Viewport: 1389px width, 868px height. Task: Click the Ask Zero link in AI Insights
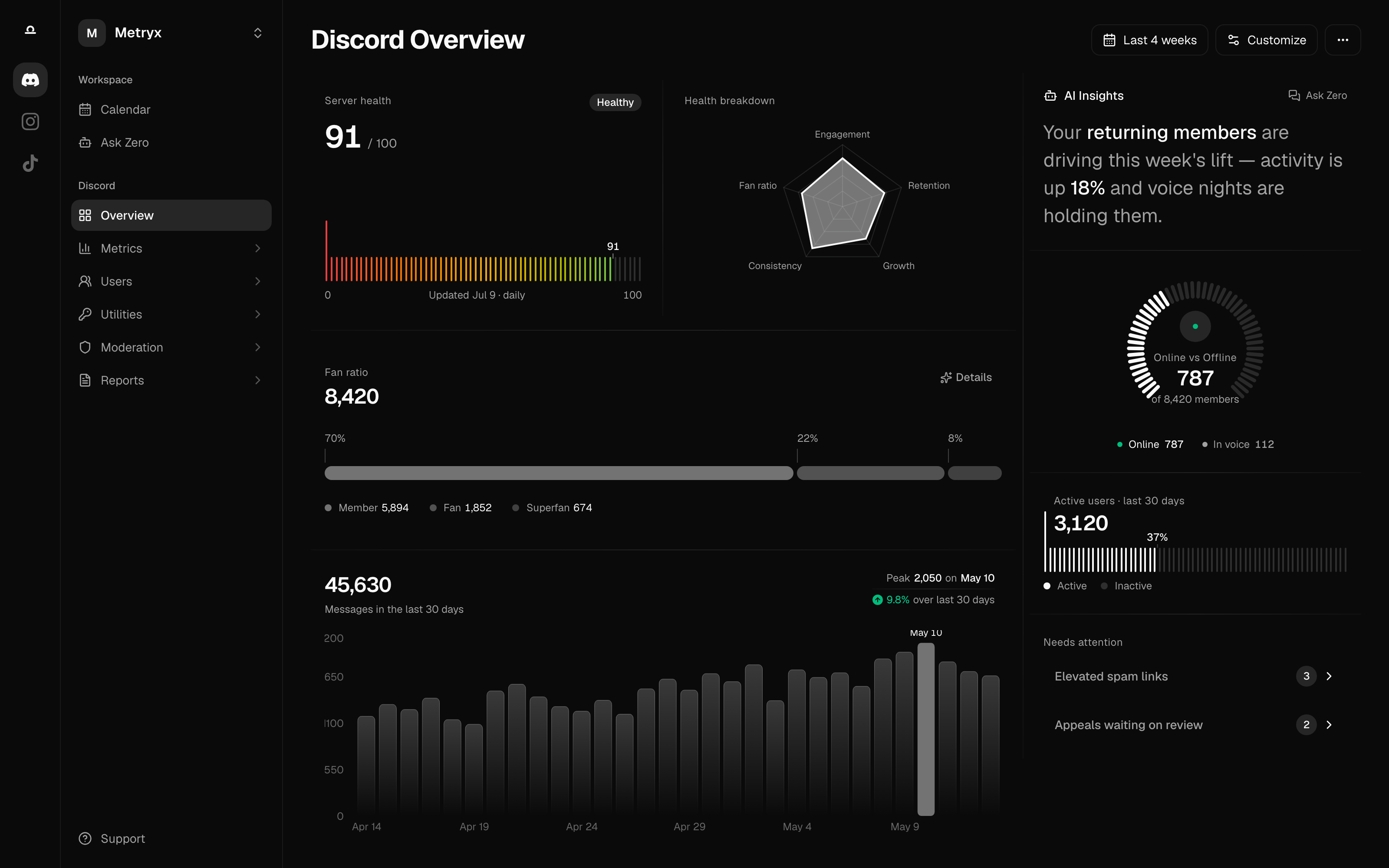(x=1317, y=95)
